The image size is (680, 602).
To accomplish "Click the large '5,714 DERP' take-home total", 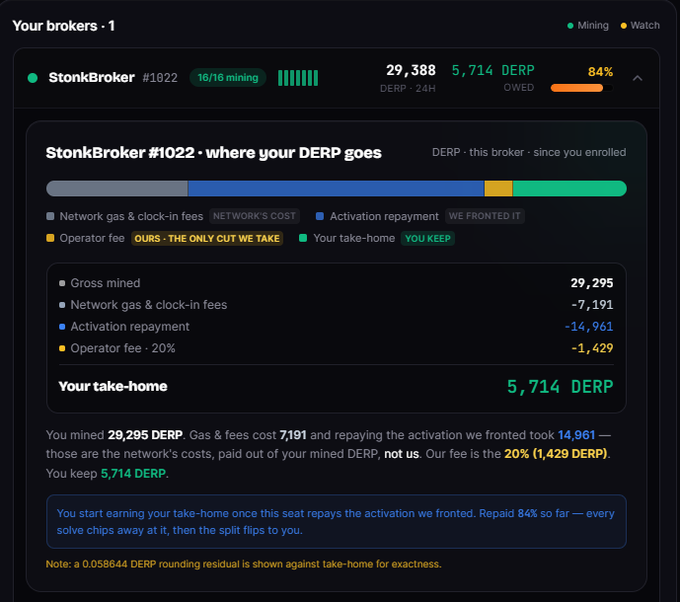I will [560, 386].
